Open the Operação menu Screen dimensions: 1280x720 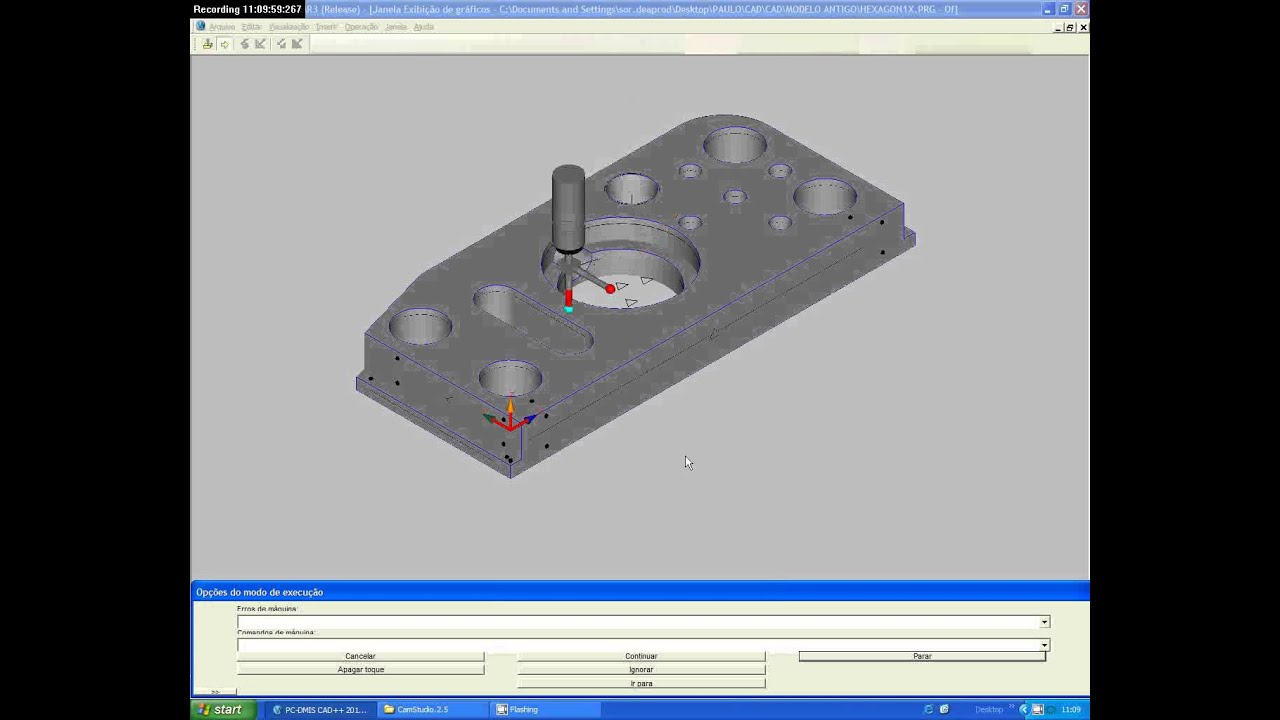pyautogui.click(x=361, y=27)
